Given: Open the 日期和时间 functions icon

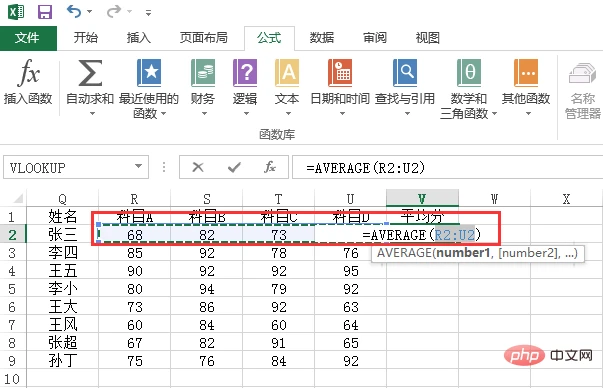Looking at the screenshot, I should click(340, 73).
